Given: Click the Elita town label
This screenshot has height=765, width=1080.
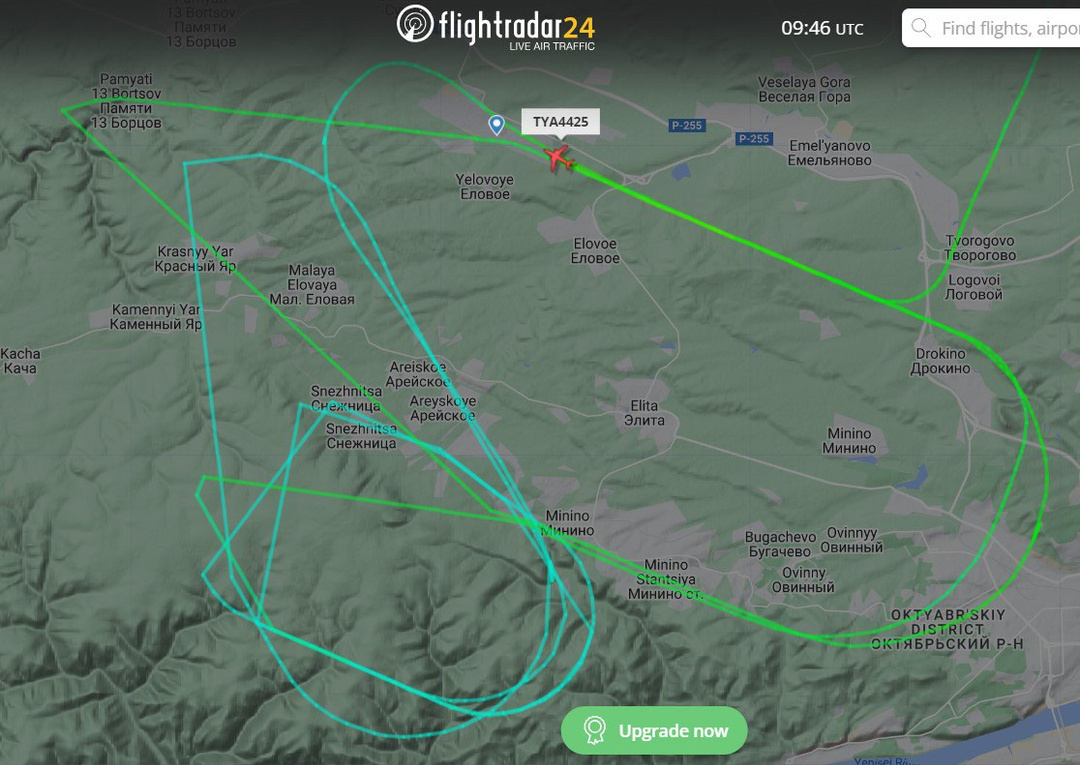Looking at the screenshot, I should coord(644,413).
